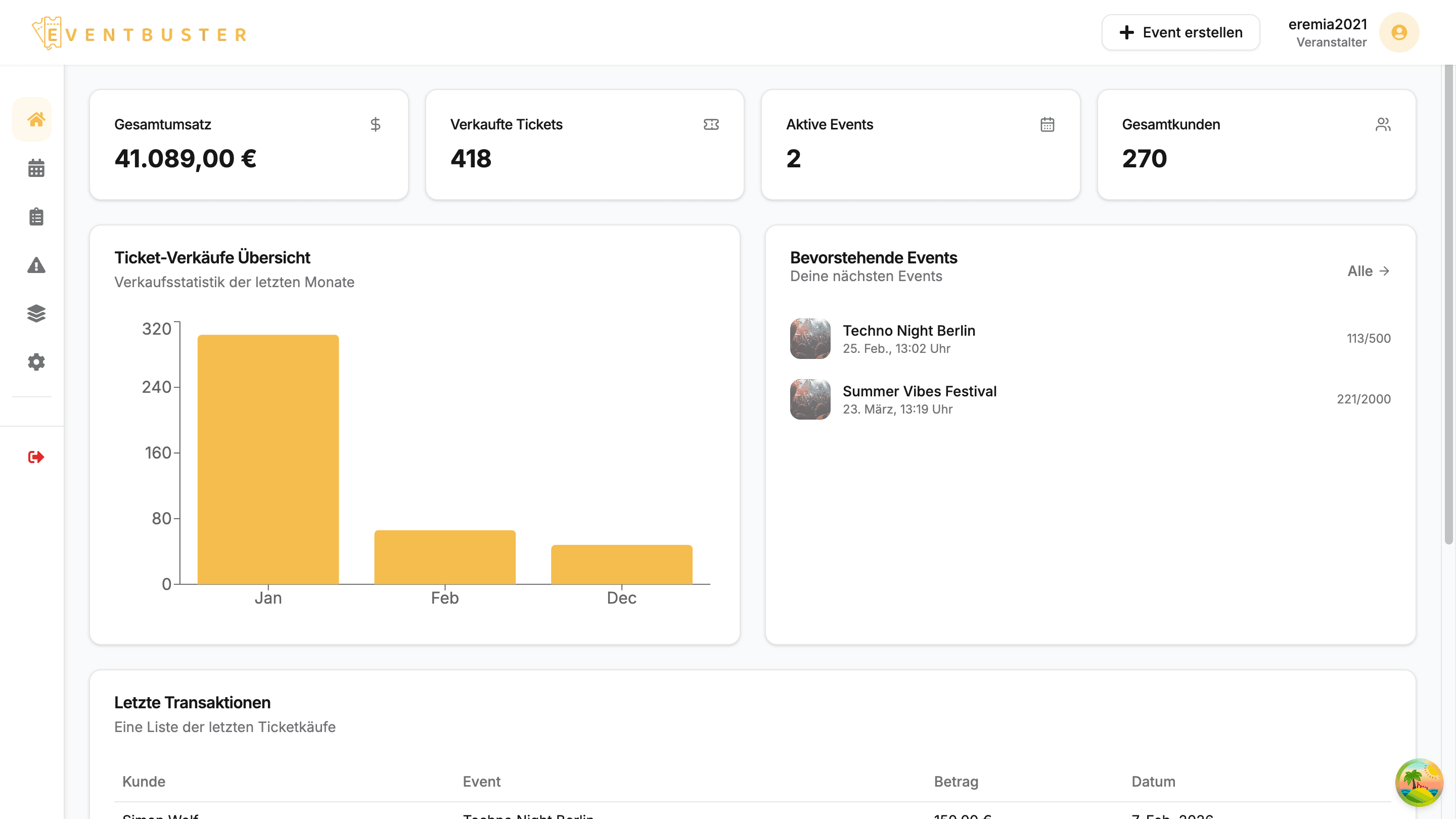Click the clipboard orders icon in sidebar
Screen dimensions: 1456x819
(x=35, y=216)
